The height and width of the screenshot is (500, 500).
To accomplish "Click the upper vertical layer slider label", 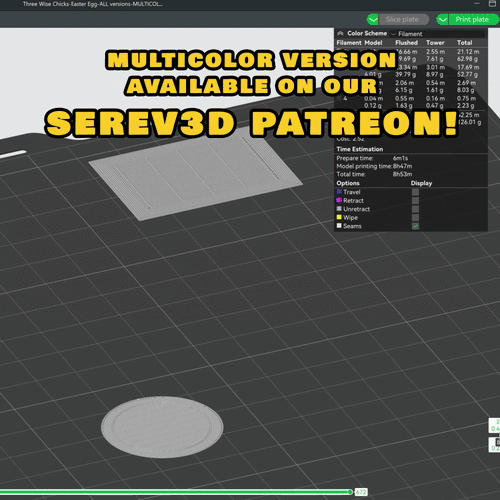I will pos(494,425).
